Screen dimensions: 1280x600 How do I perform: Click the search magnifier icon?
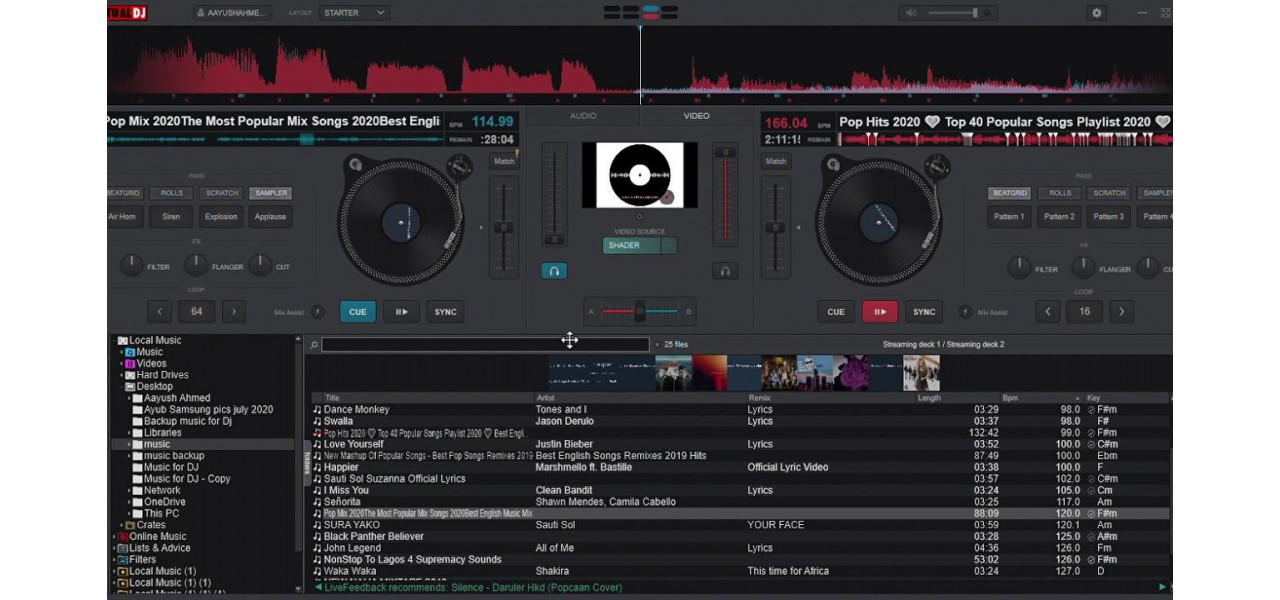click(x=314, y=344)
